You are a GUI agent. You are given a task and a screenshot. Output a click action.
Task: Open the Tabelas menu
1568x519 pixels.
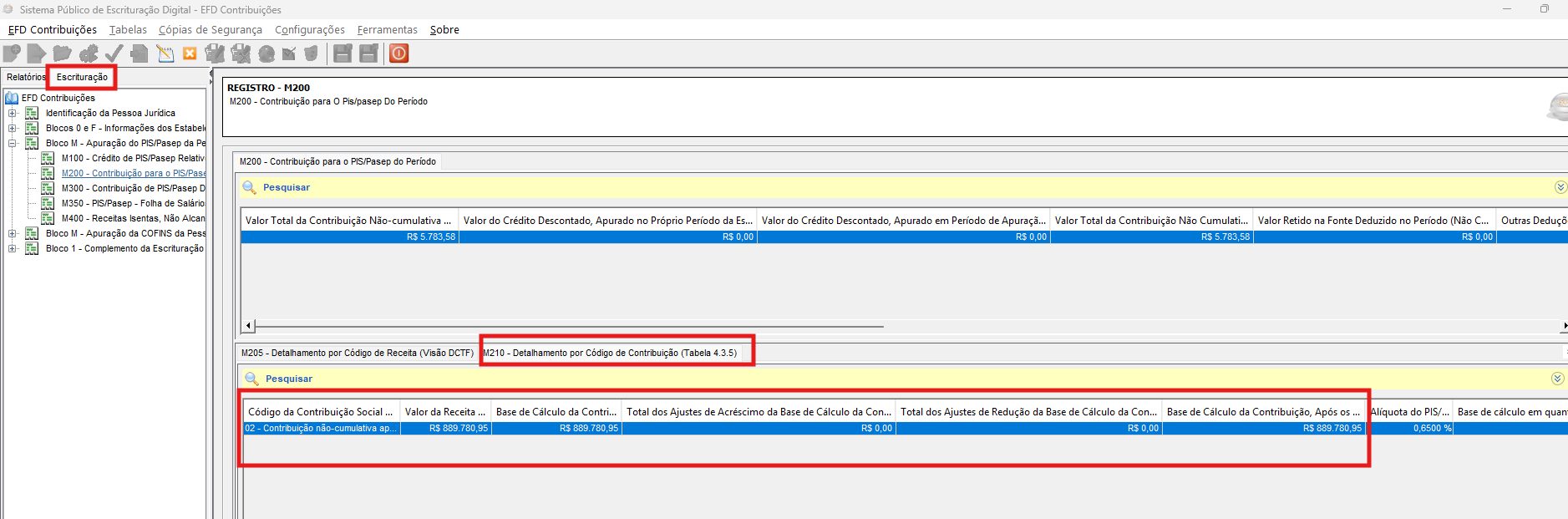[128, 30]
